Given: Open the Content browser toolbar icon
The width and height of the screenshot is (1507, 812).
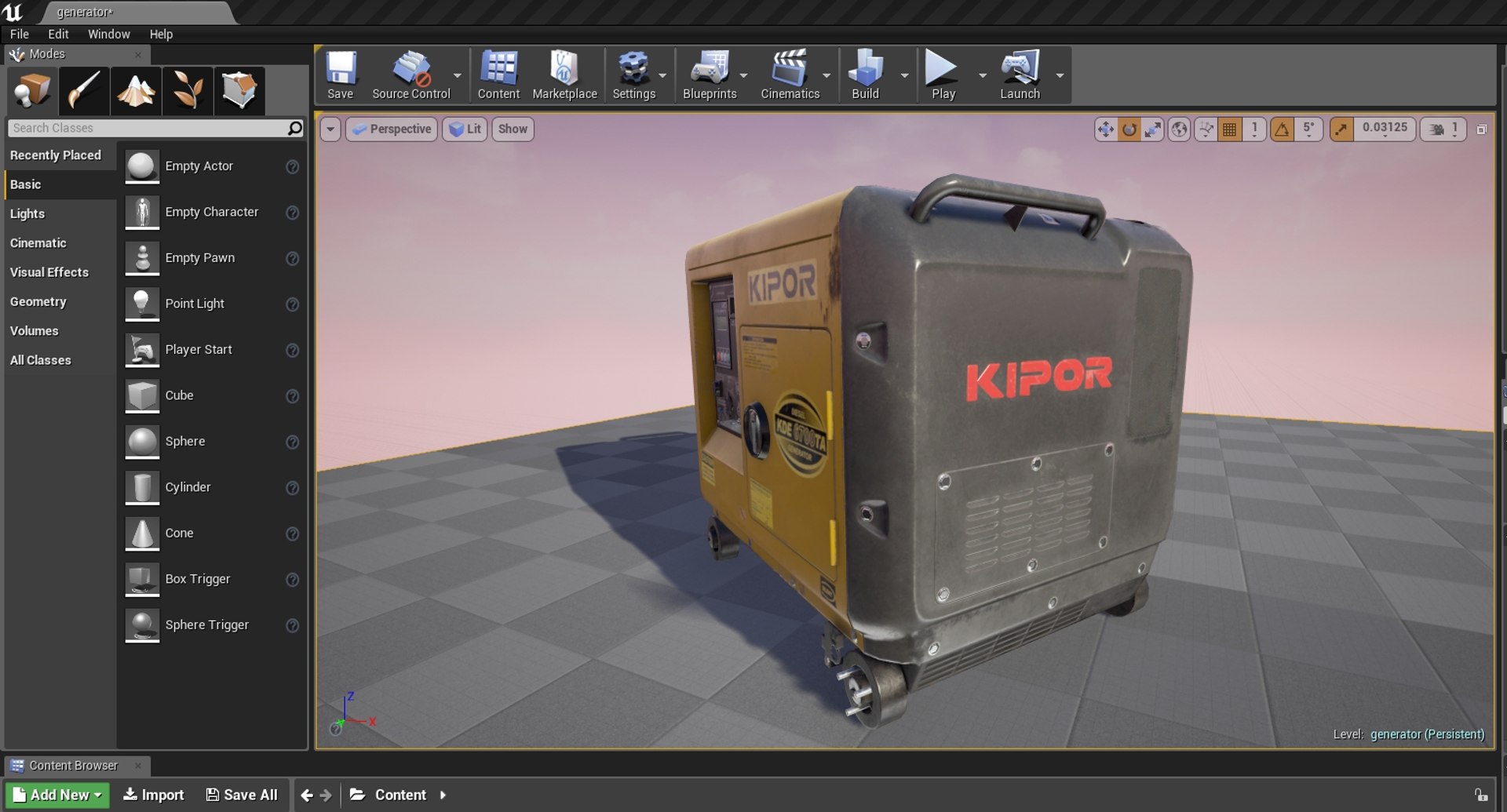Looking at the screenshot, I should (498, 75).
